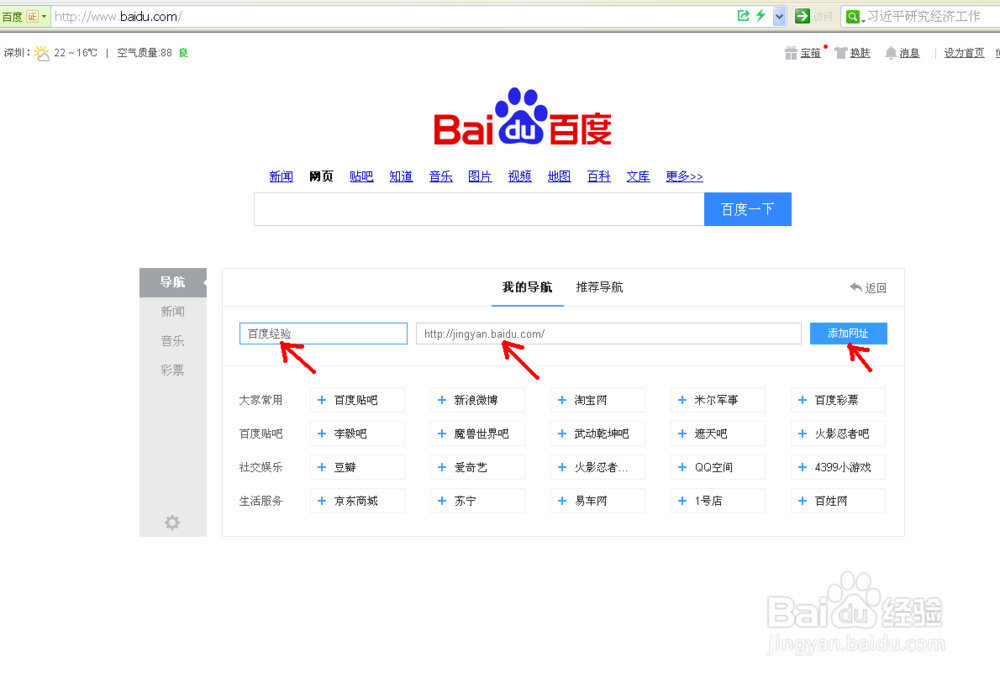Screen dimensions: 1000x678
Task: Click the URL field with jingyan.baidu.com
Action: pyautogui.click(x=608, y=334)
